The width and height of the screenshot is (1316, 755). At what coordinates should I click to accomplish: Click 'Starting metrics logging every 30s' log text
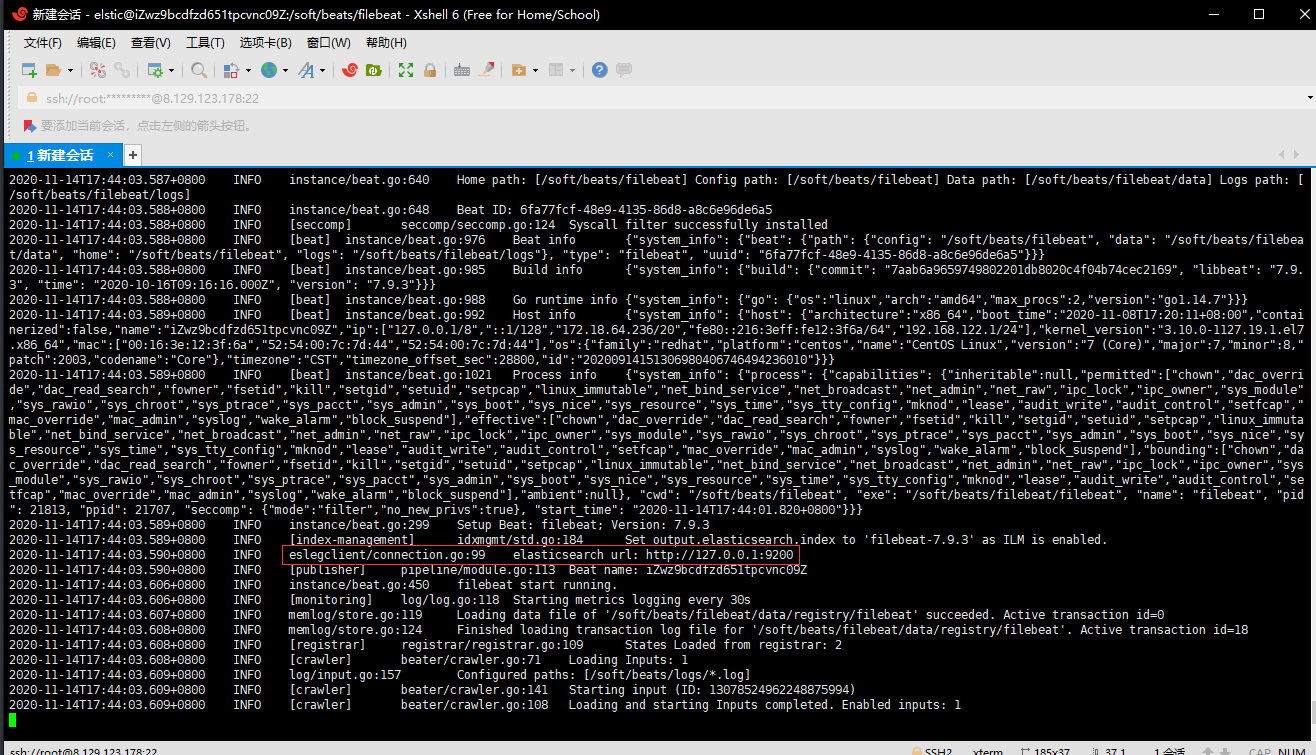click(631, 600)
